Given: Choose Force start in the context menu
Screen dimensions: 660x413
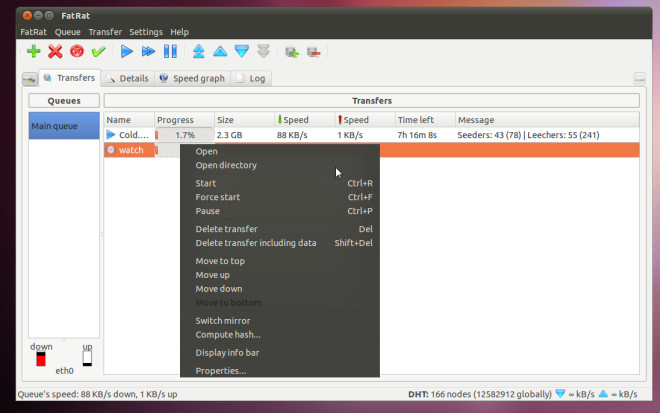Looking at the screenshot, I should (280, 197).
